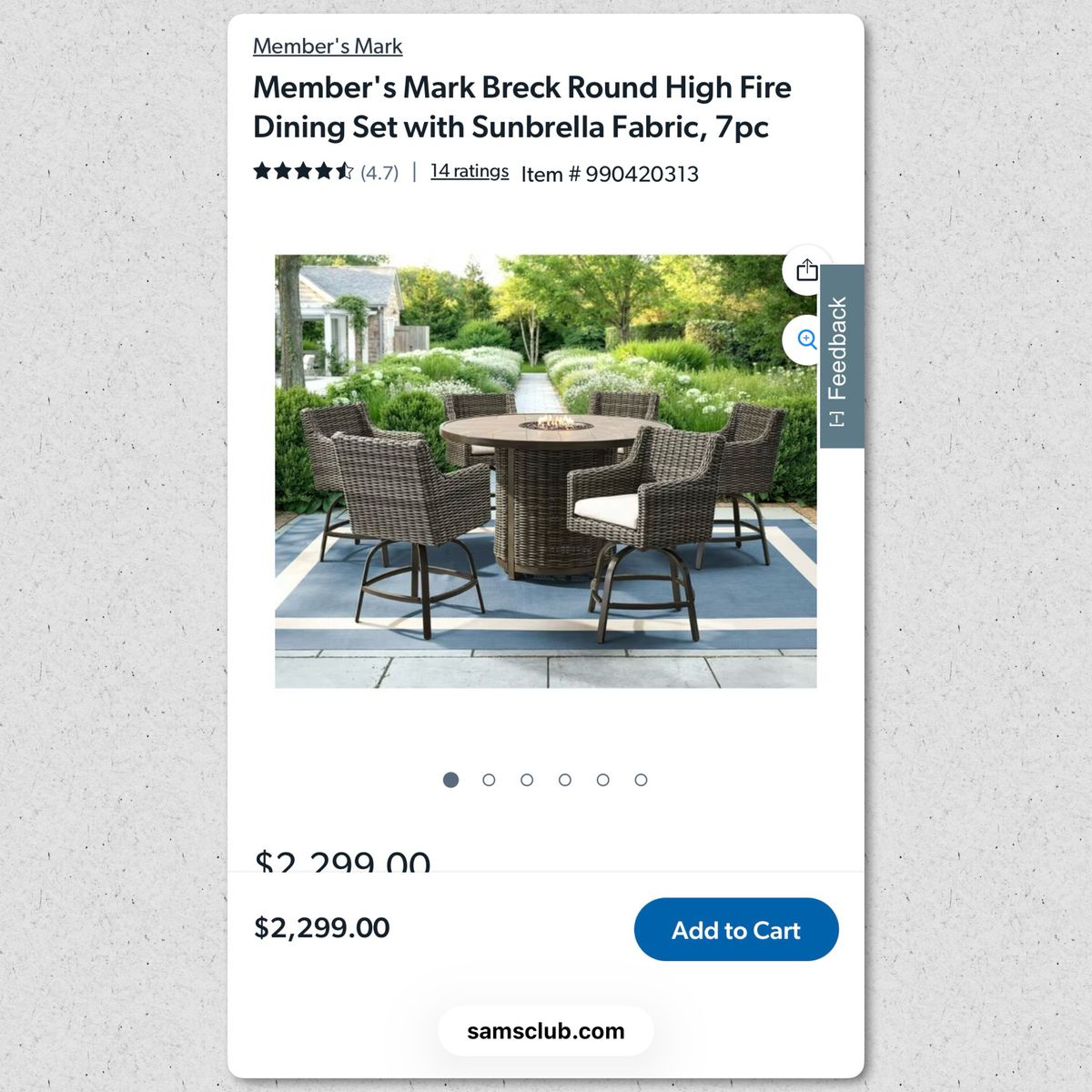Click the magnifier zoom icon on the image

[x=804, y=339]
